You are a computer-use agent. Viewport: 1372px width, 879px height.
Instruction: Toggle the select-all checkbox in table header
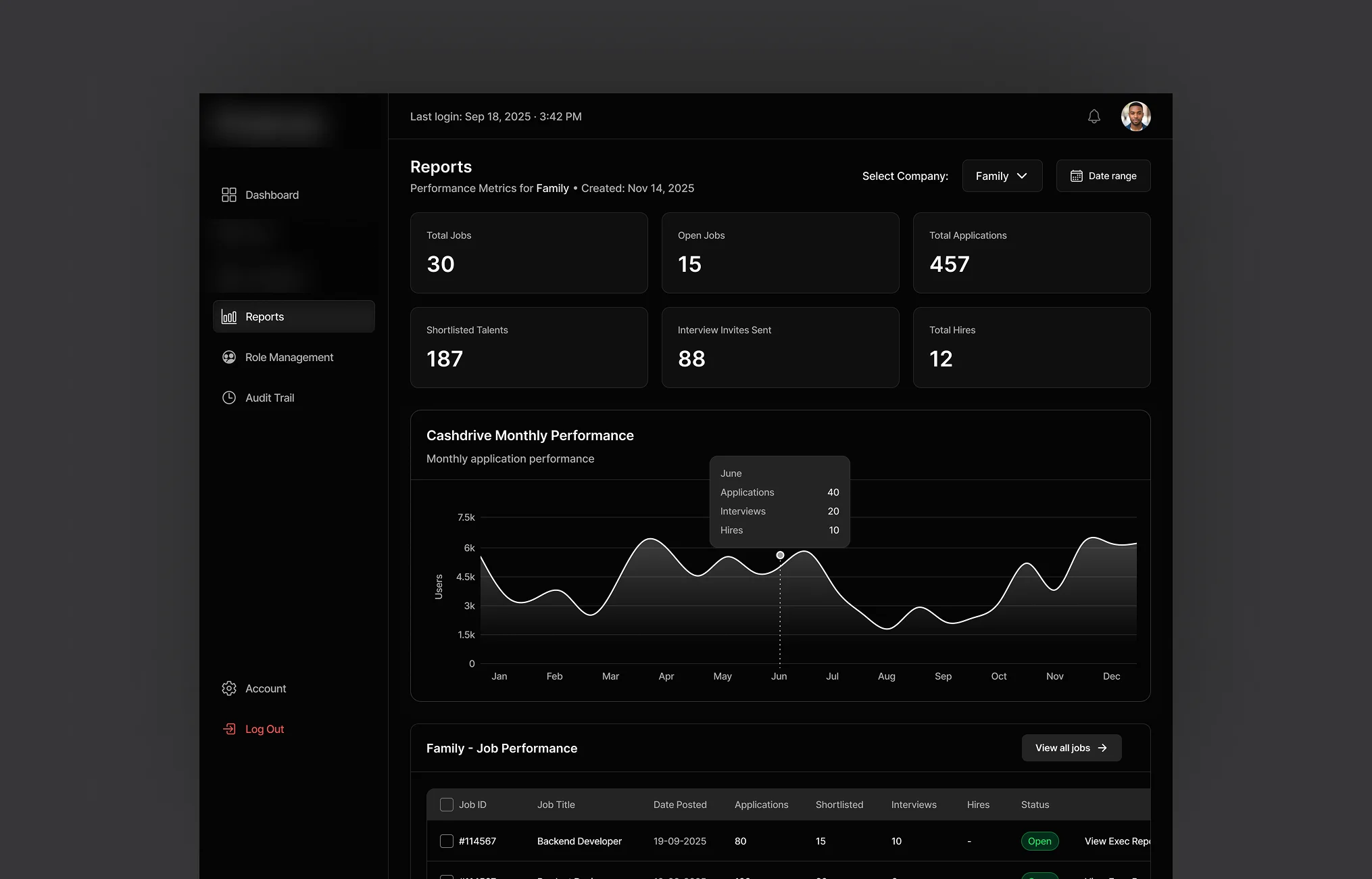pos(447,805)
